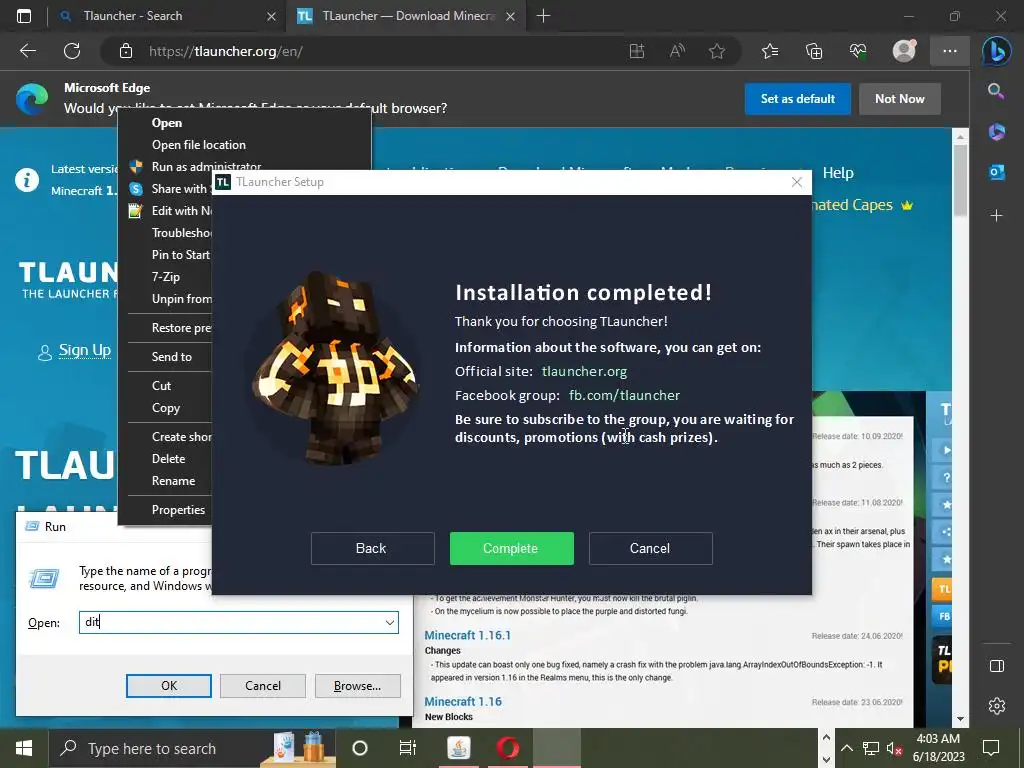Close the TLauncher Download Minecraft tab
1024x768 pixels.
coord(511,16)
